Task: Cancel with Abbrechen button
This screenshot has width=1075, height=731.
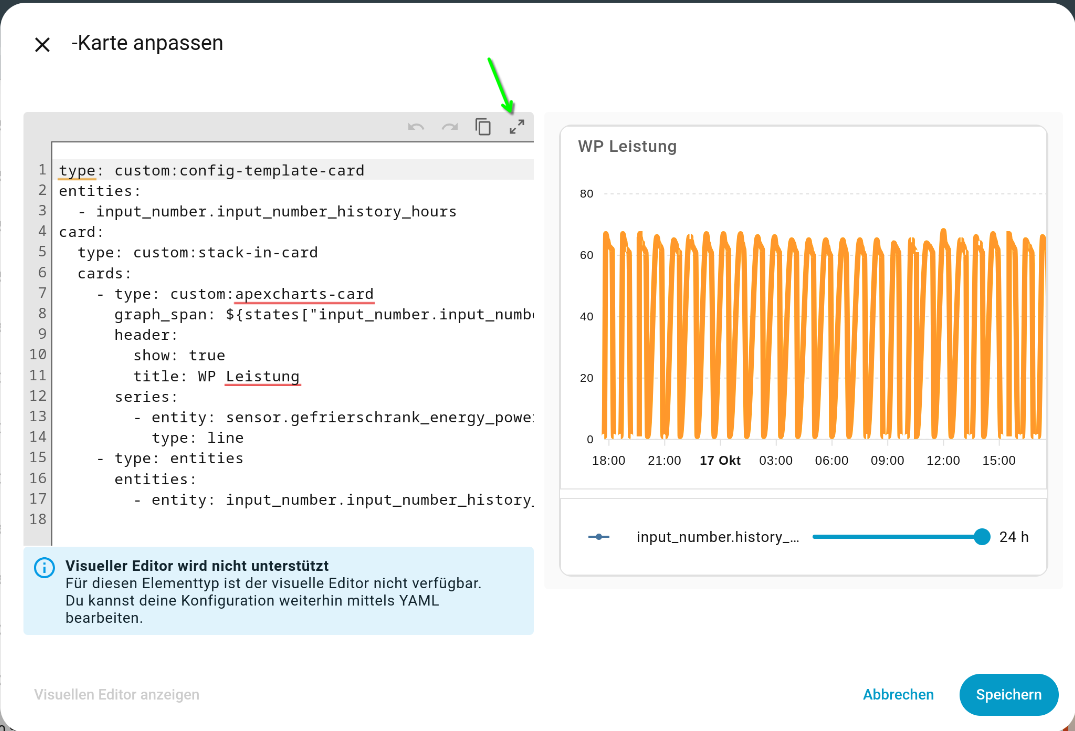Action: click(898, 695)
